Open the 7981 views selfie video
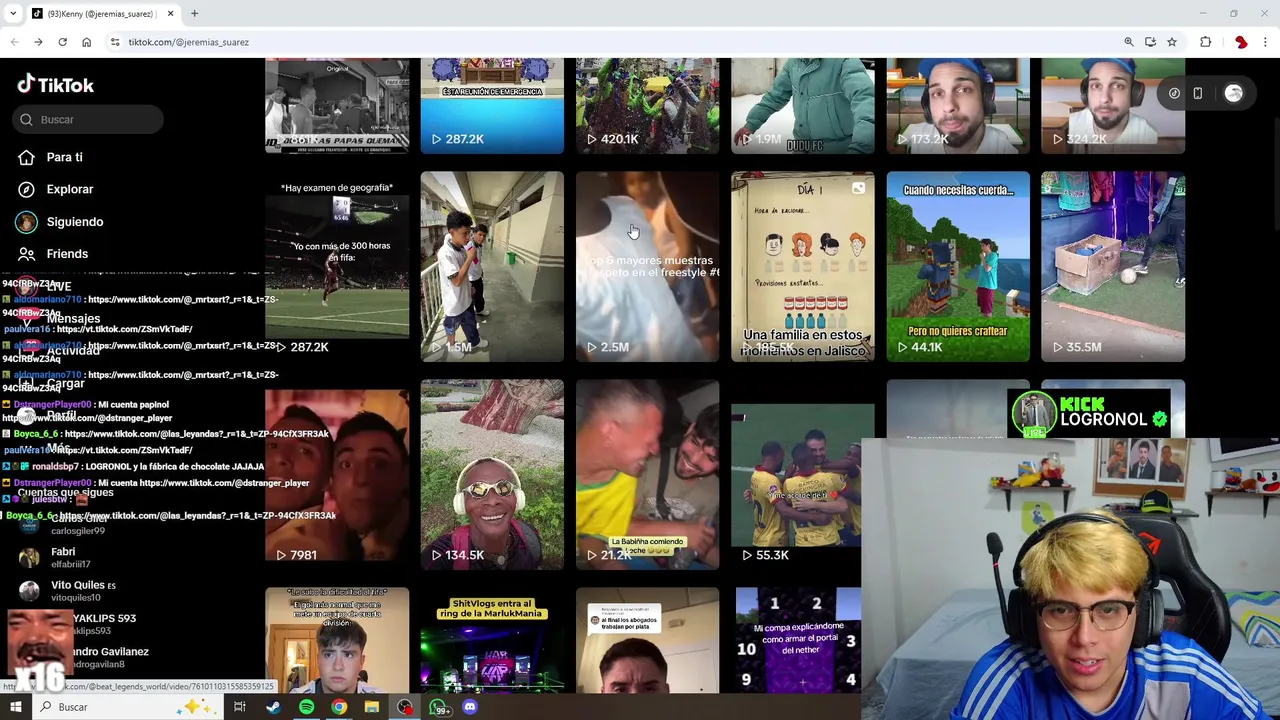Screen dimensions: 1280x720 pyautogui.click(x=337, y=474)
